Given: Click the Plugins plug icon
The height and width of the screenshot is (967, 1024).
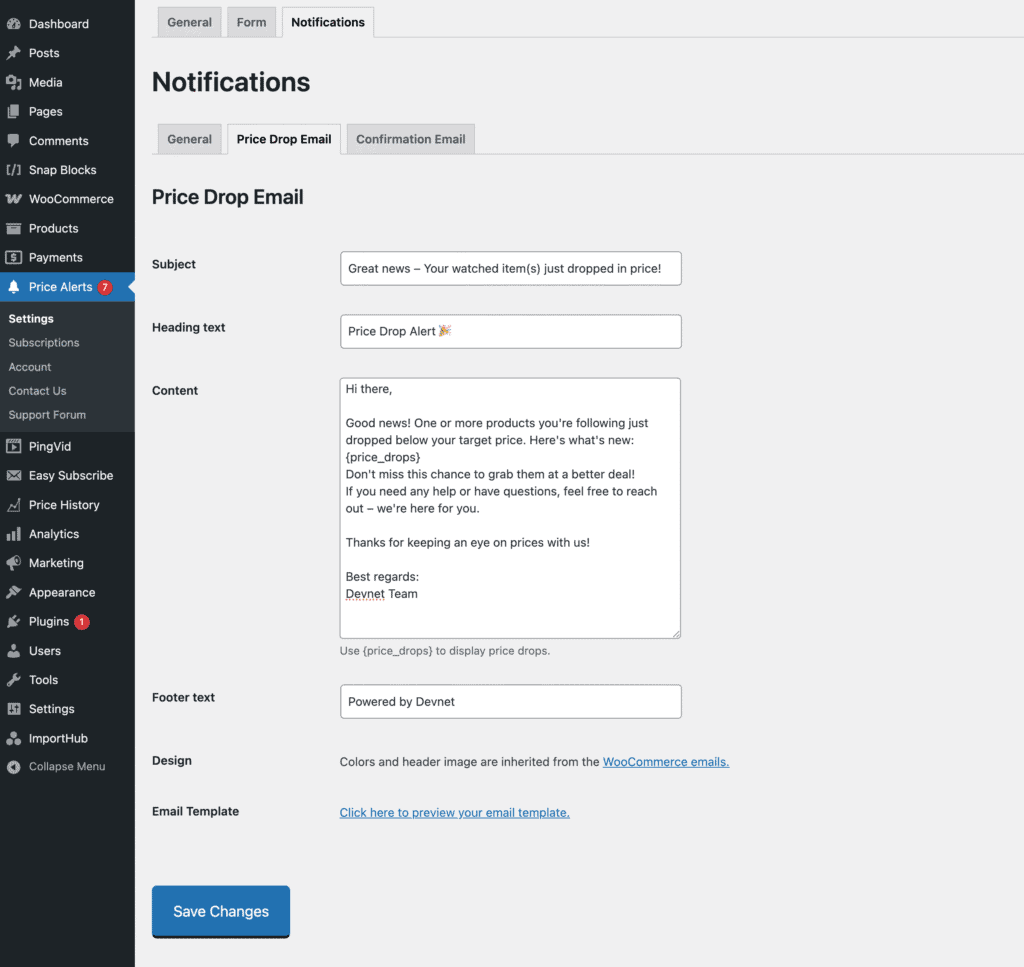Looking at the screenshot, I should coord(14,622).
